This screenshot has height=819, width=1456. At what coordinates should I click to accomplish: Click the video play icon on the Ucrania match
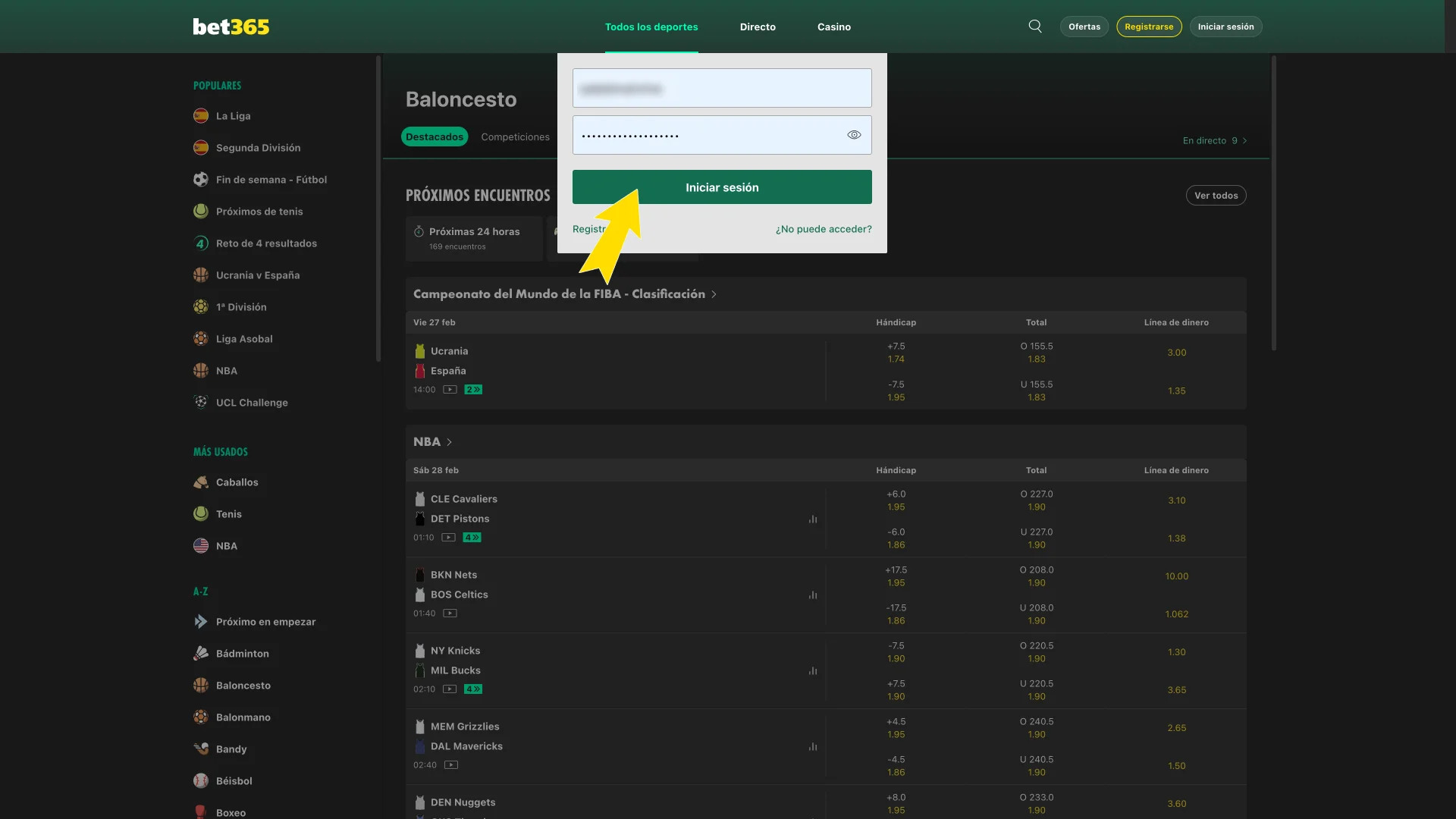tap(450, 389)
